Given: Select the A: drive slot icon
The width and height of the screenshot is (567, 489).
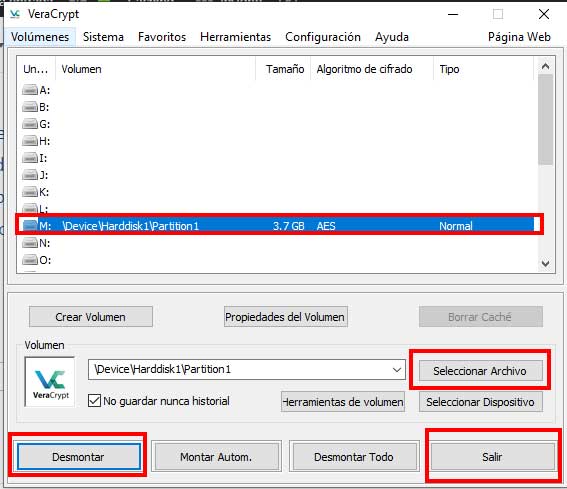Looking at the screenshot, I should coord(30,89).
